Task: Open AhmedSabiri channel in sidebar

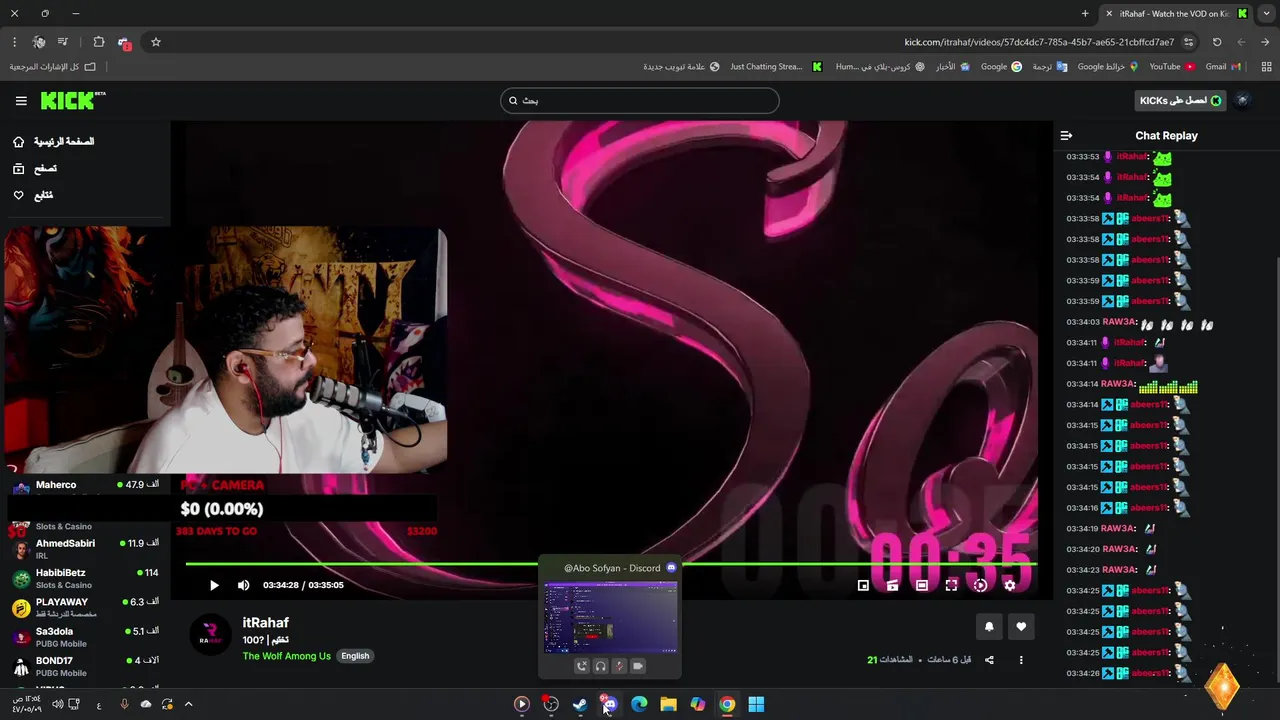Action: [x=86, y=549]
